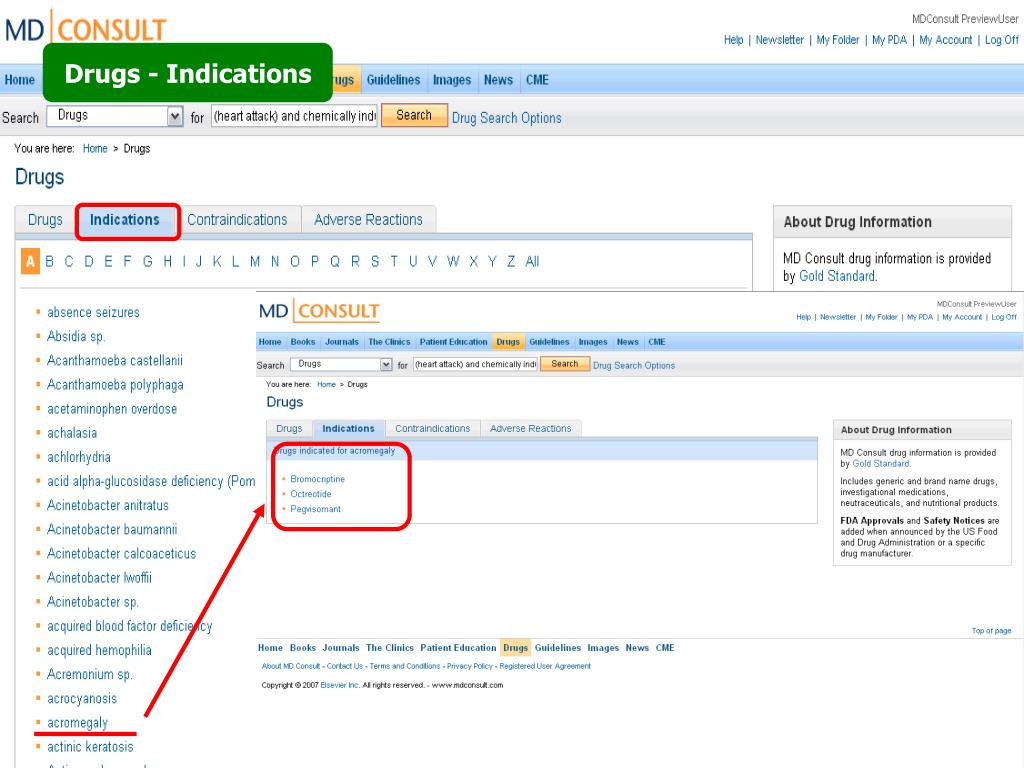Viewport: 1024px width, 768px height.
Task: Open 'Terms and Conditions' in the inset footer
Action: [405, 666]
